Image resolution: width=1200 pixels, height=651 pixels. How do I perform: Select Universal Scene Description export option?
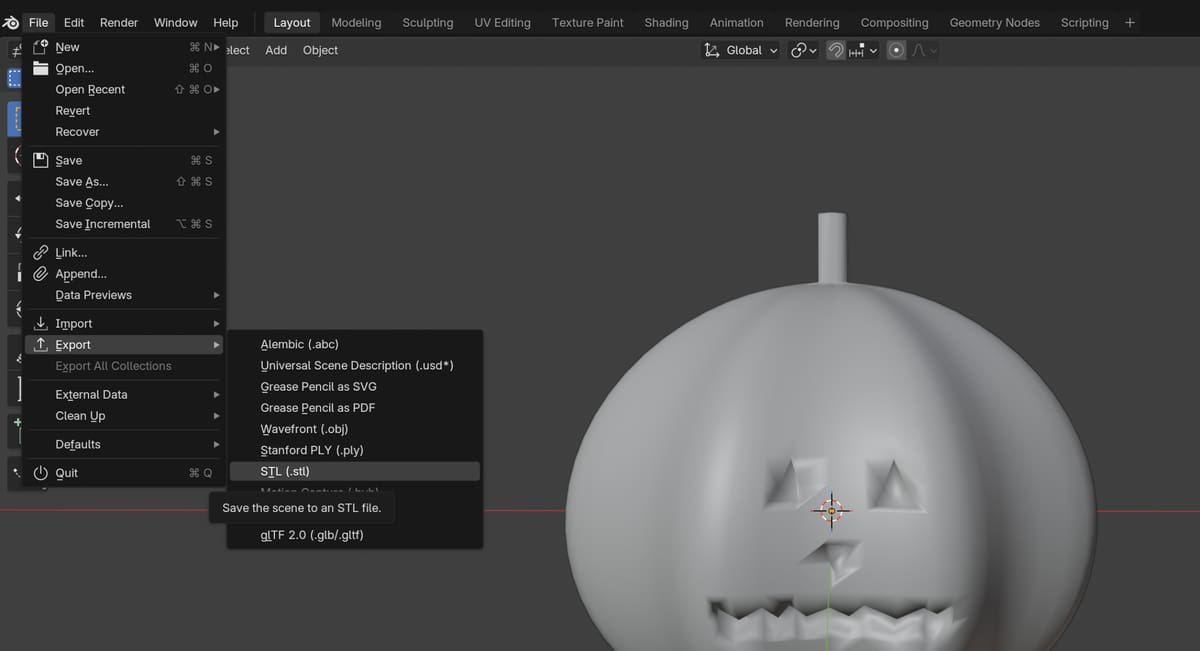coord(355,365)
